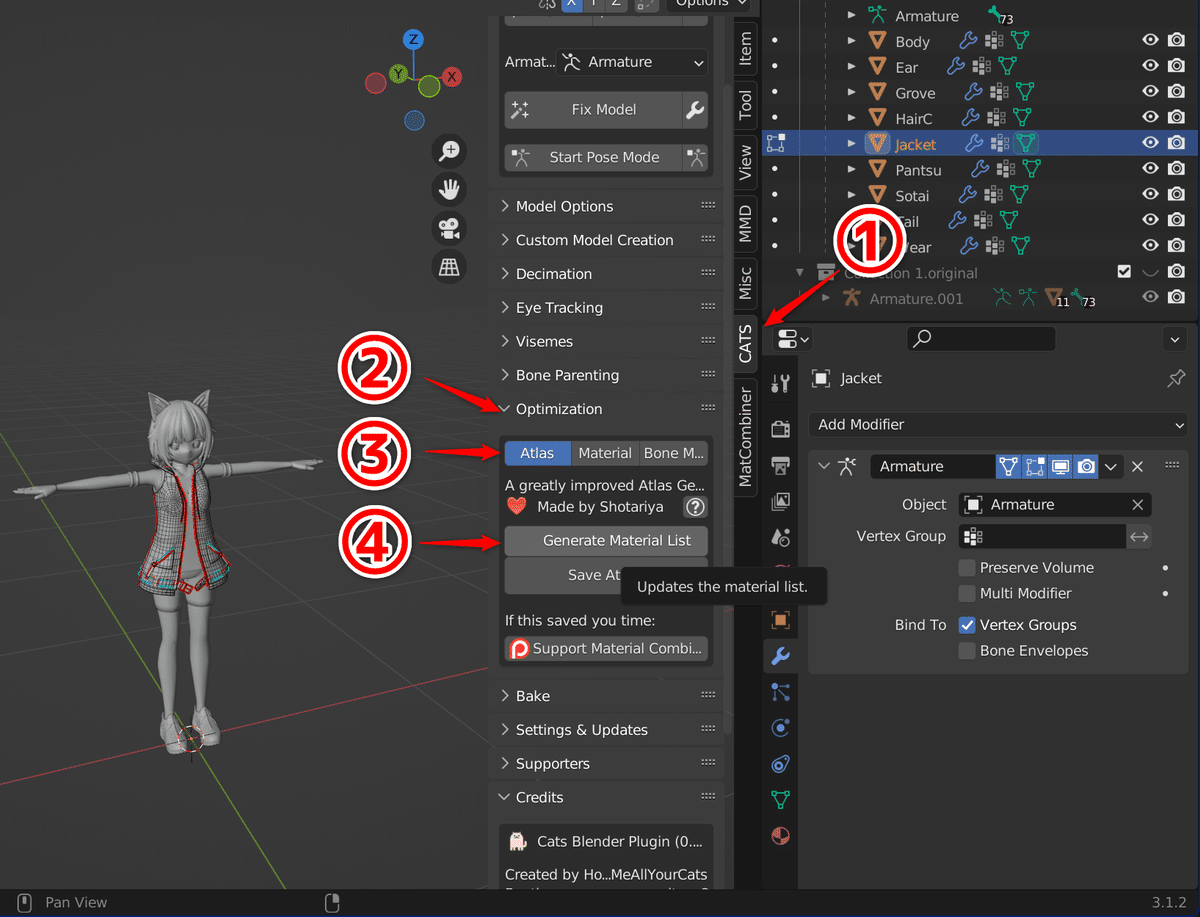The image size is (1200, 917).
Task: Toggle the camera view icon in viewport
Action: click(450, 228)
